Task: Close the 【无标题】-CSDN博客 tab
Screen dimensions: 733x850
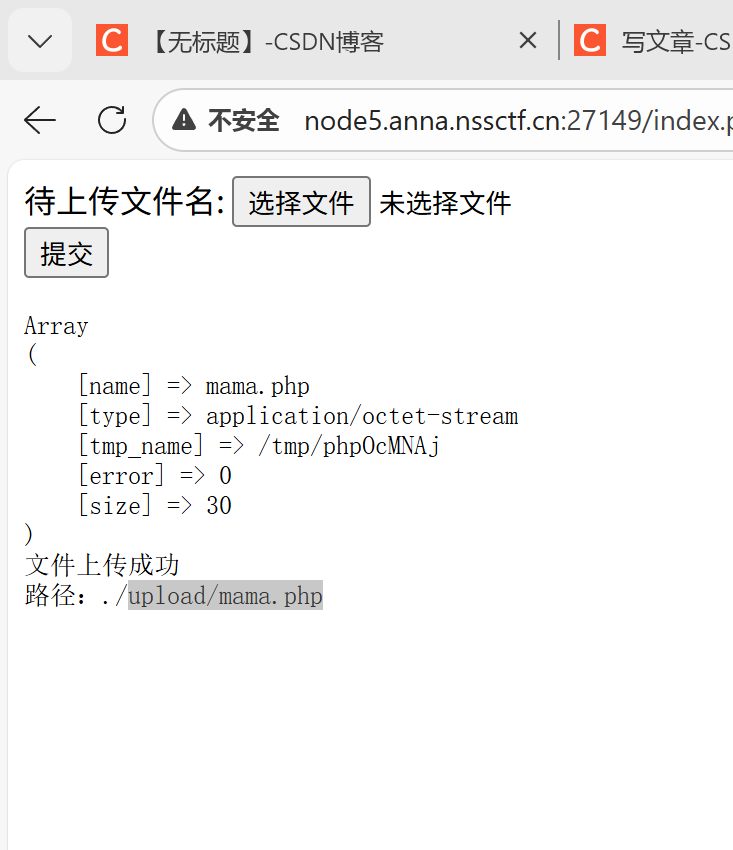Action: (x=527, y=41)
